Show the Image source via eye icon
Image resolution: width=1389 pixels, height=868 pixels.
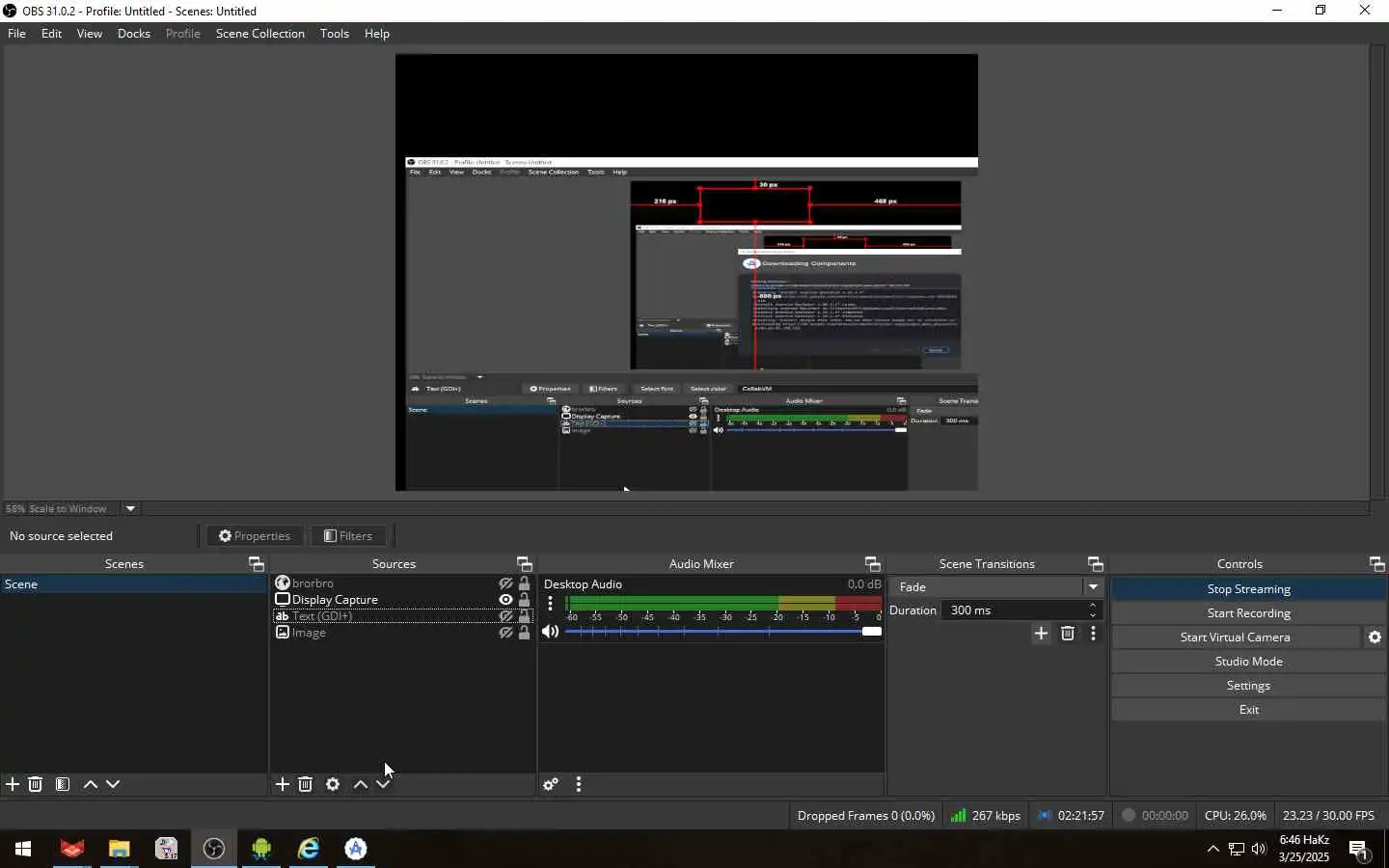(x=505, y=633)
